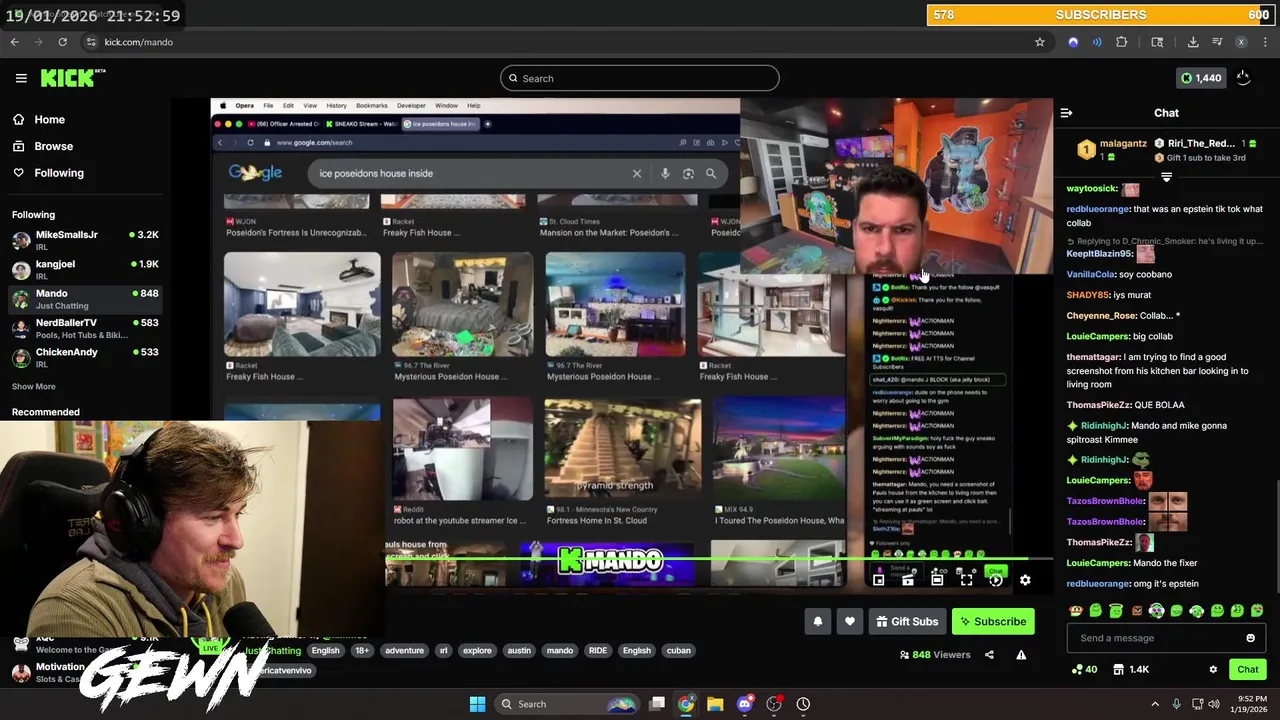The height and width of the screenshot is (720, 1280).
Task: Open the clock app on taskbar
Action: click(803, 704)
